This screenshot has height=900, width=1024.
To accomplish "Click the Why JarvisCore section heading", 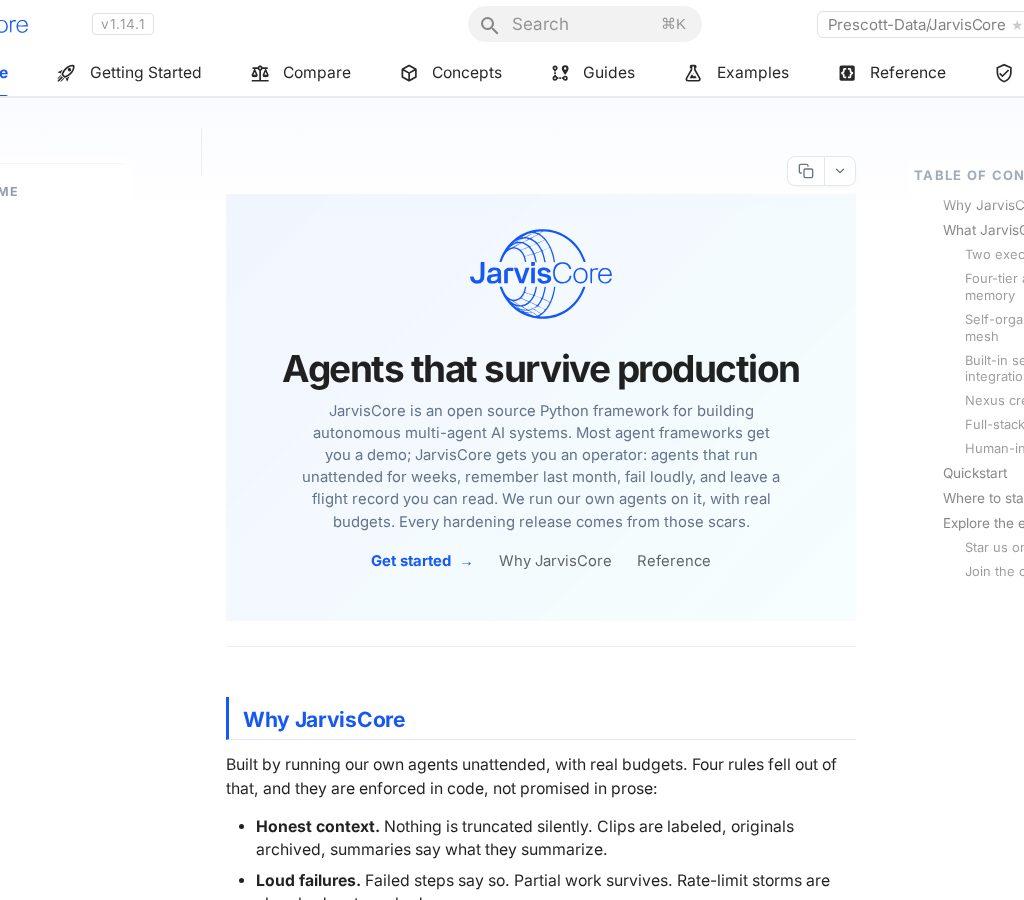I will [x=324, y=720].
